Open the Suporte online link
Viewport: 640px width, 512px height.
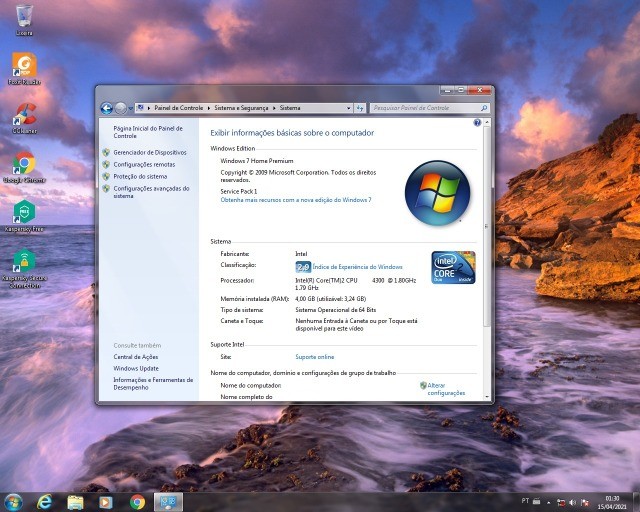pos(315,357)
